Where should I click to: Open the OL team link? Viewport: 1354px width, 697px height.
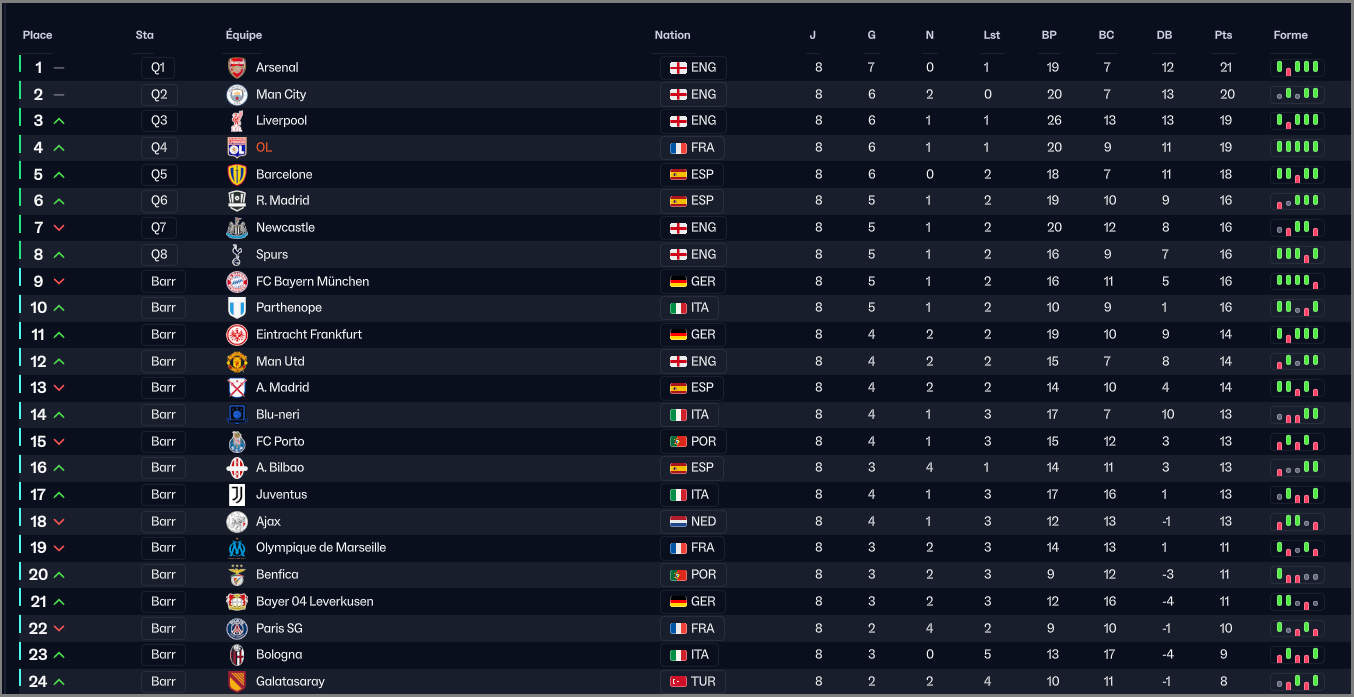pos(264,148)
